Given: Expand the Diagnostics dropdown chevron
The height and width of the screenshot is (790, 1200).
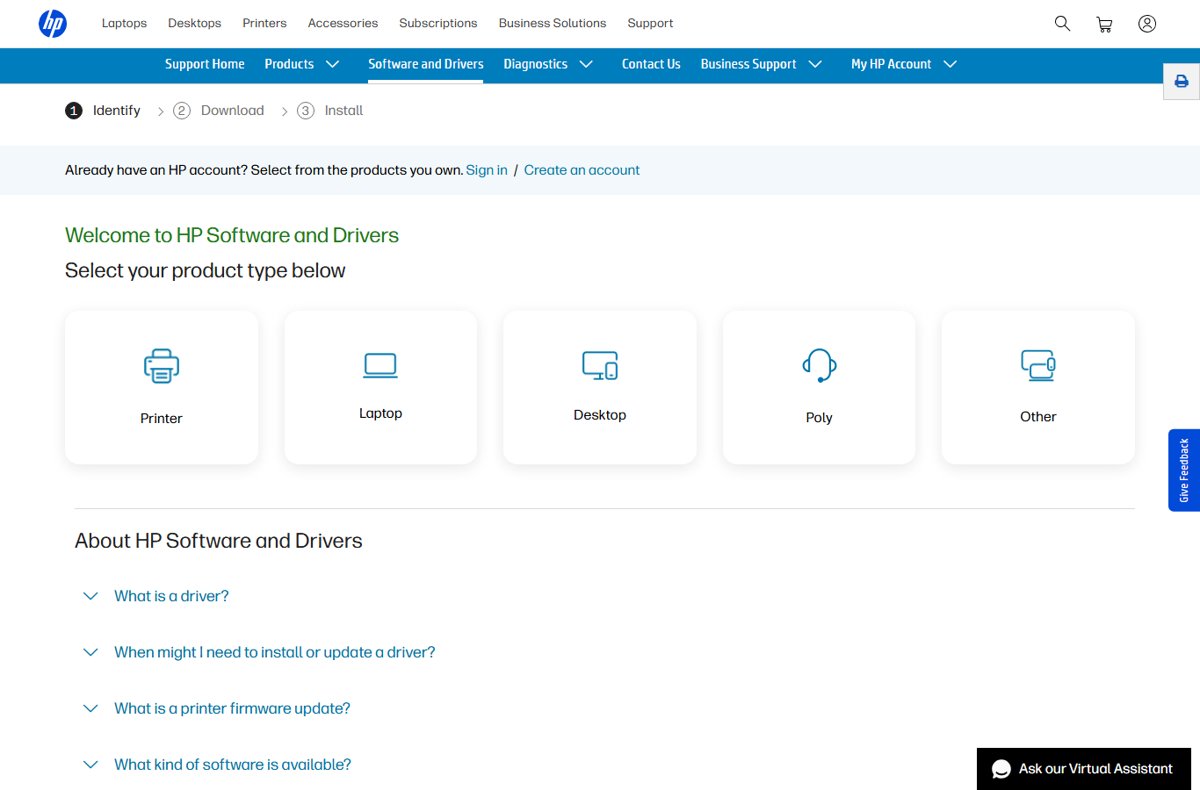Looking at the screenshot, I should pos(586,64).
